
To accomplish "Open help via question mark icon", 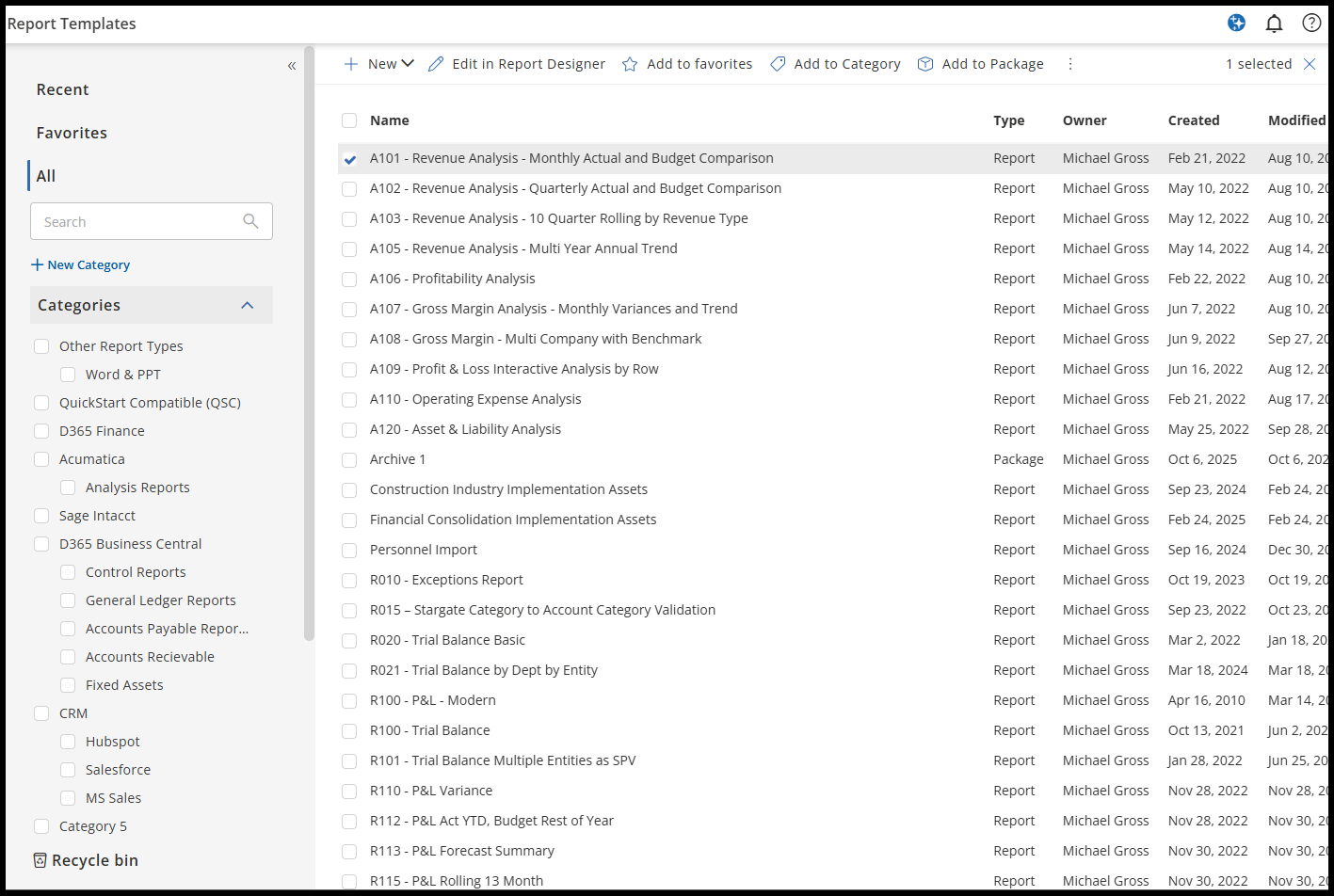I will (x=1311, y=24).
